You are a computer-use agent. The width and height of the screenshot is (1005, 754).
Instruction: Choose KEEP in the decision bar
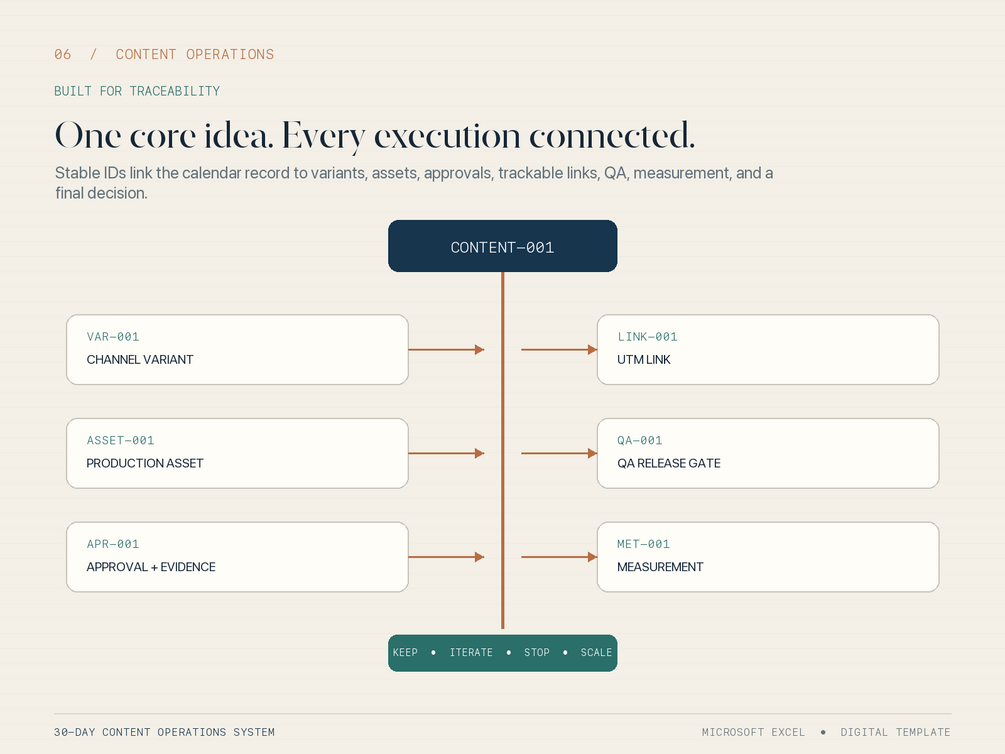point(405,653)
